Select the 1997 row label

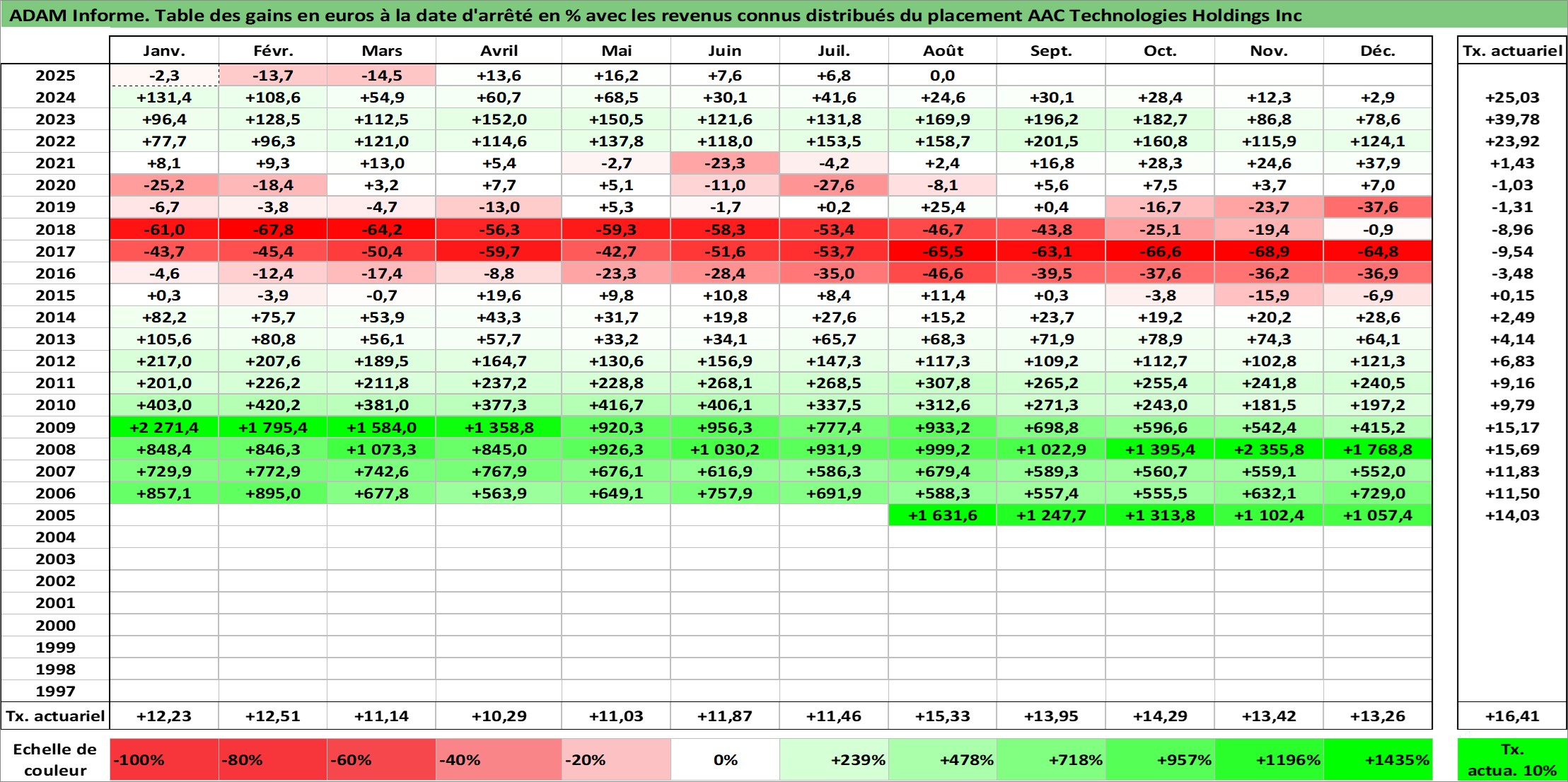point(55,691)
